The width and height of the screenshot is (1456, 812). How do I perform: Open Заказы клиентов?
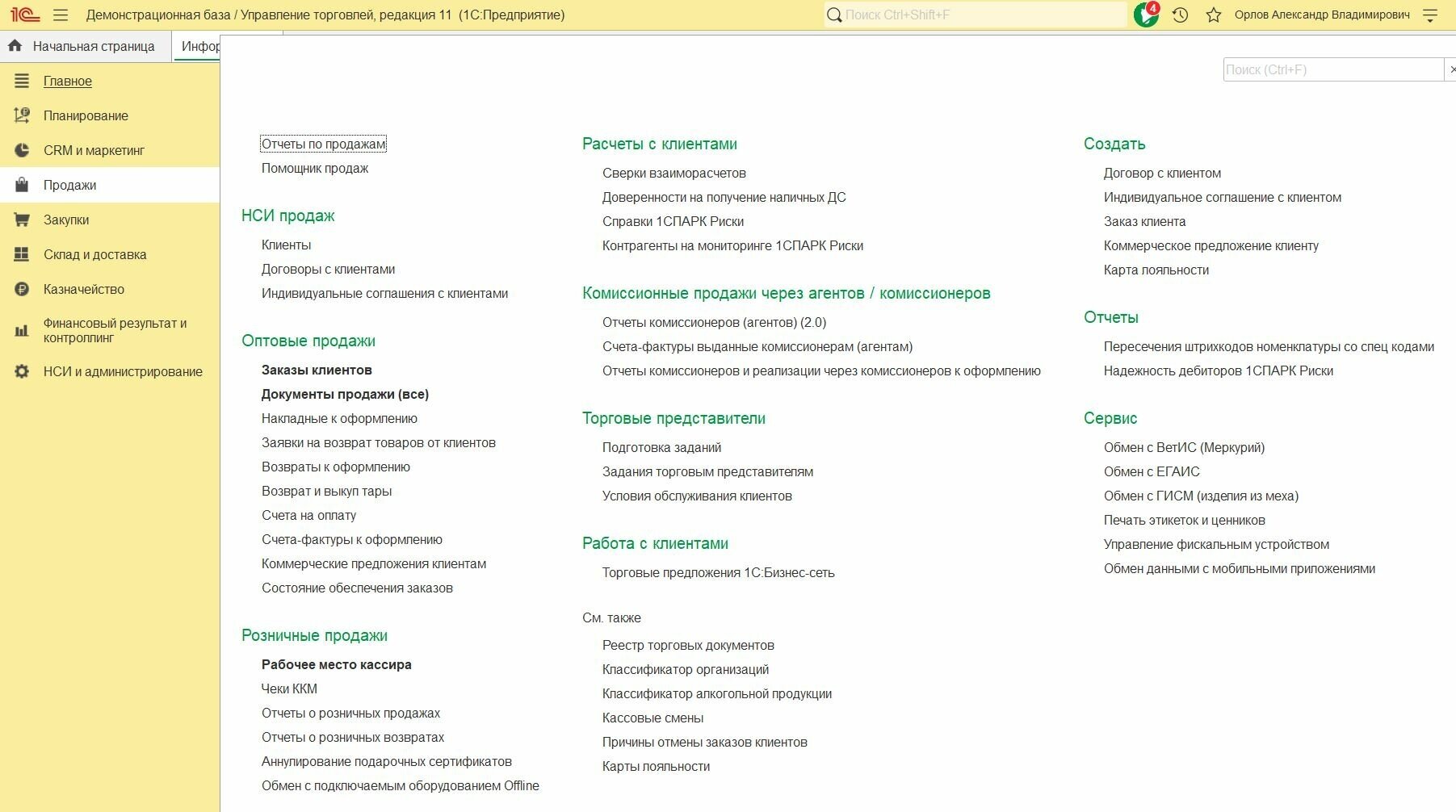[x=317, y=370]
